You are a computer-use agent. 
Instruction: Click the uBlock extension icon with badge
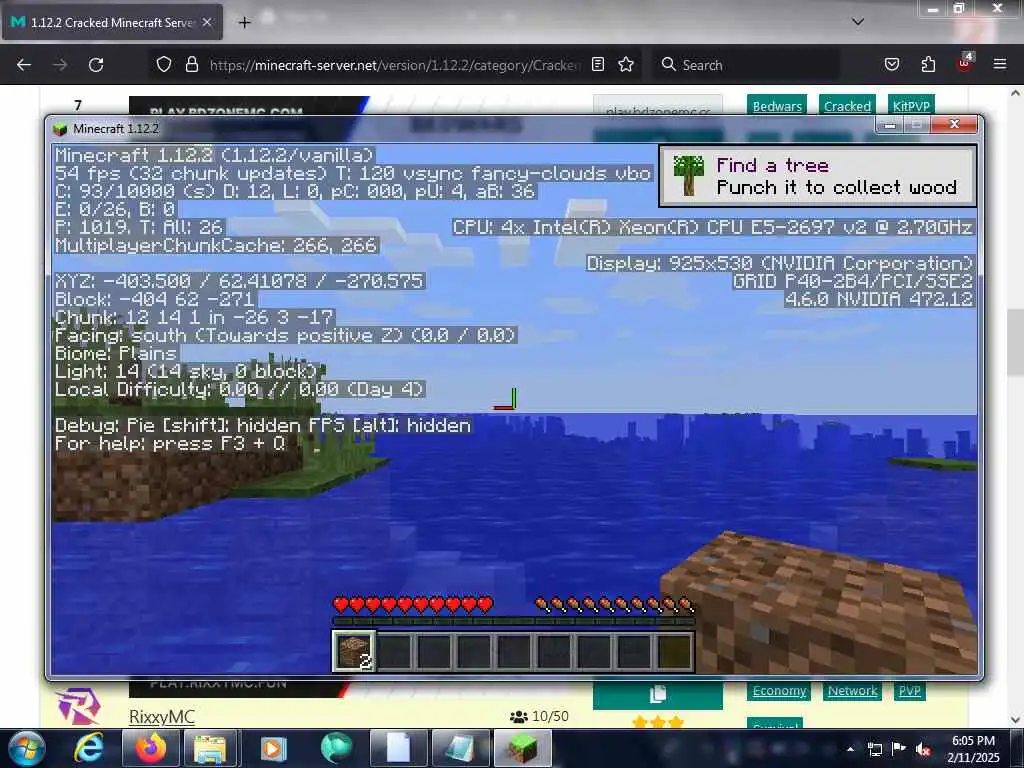tap(965, 63)
